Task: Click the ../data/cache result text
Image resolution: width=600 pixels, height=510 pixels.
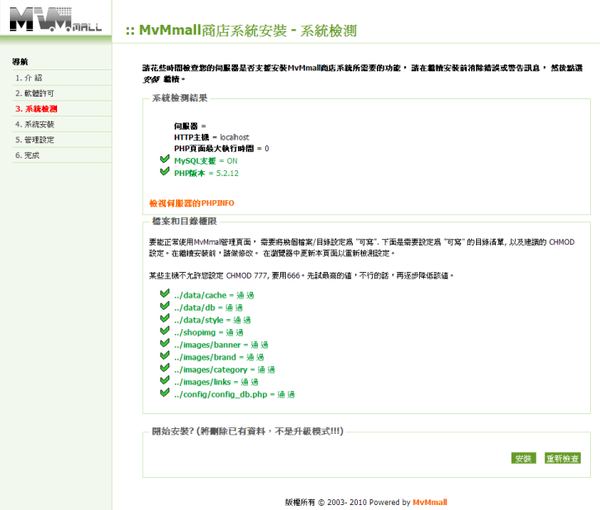Action: click(x=214, y=295)
